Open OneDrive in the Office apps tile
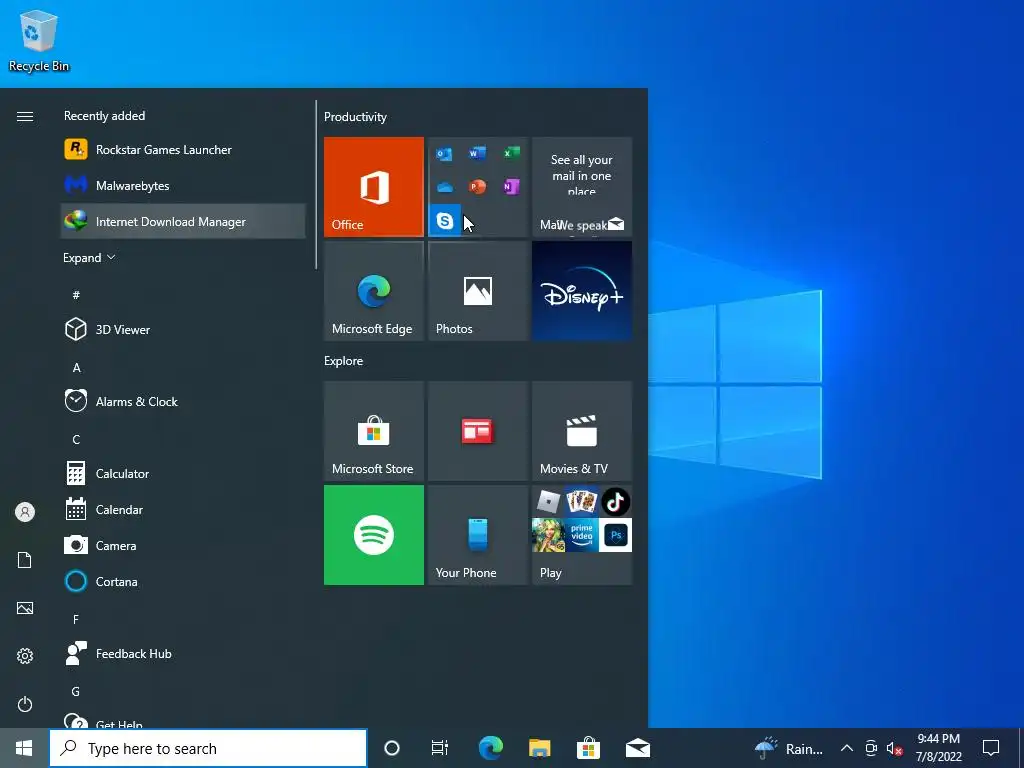Viewport: 1024px width, 768px height. [x=445, y=187]
